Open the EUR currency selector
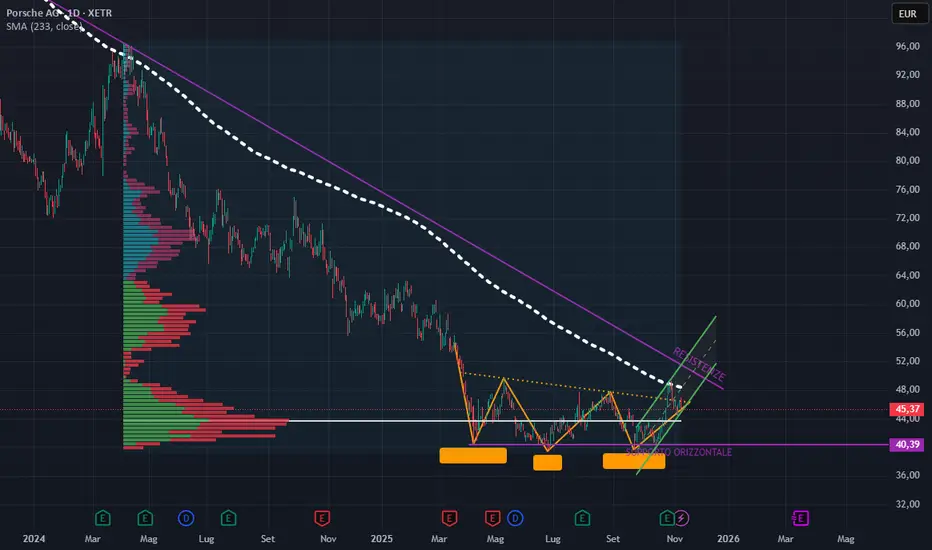 pos(908,14)
